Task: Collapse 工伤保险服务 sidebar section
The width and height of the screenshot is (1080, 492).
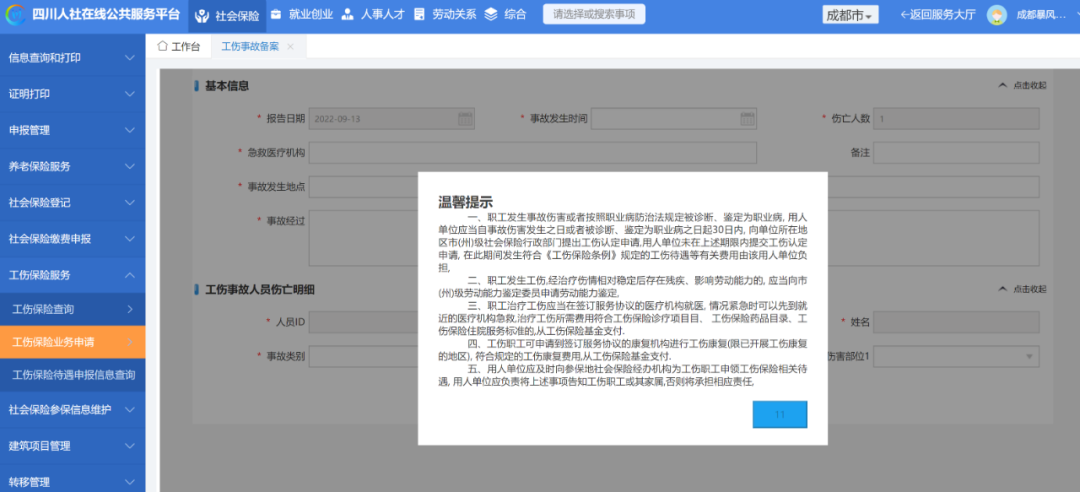Action: point(72,275)
